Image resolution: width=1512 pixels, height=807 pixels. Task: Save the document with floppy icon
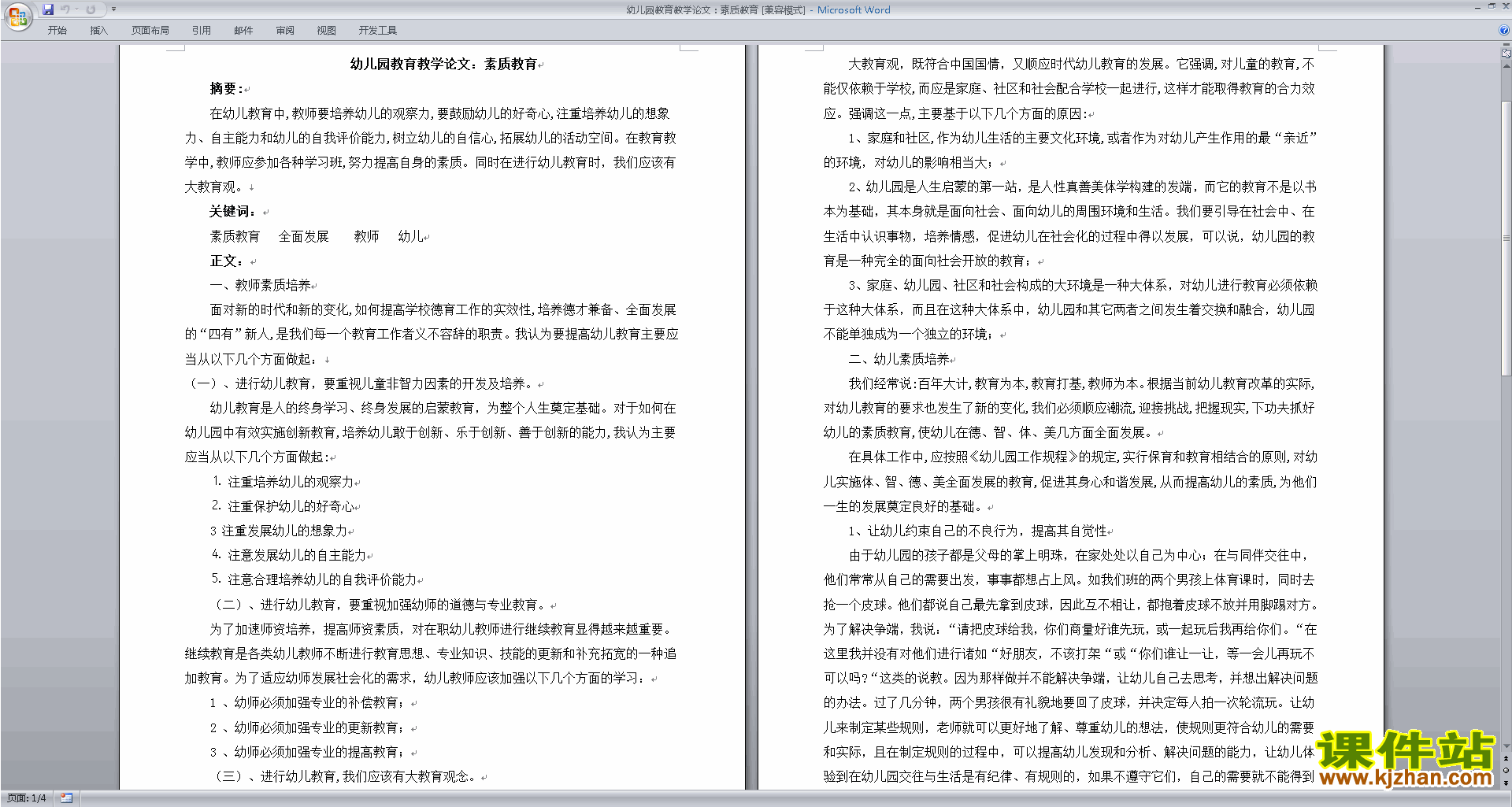48,9
